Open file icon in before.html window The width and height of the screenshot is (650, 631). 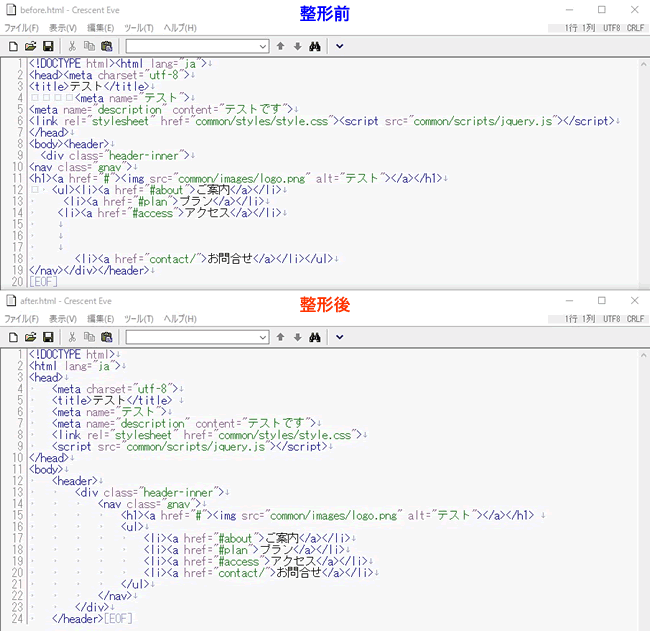(x=30, y=46)
